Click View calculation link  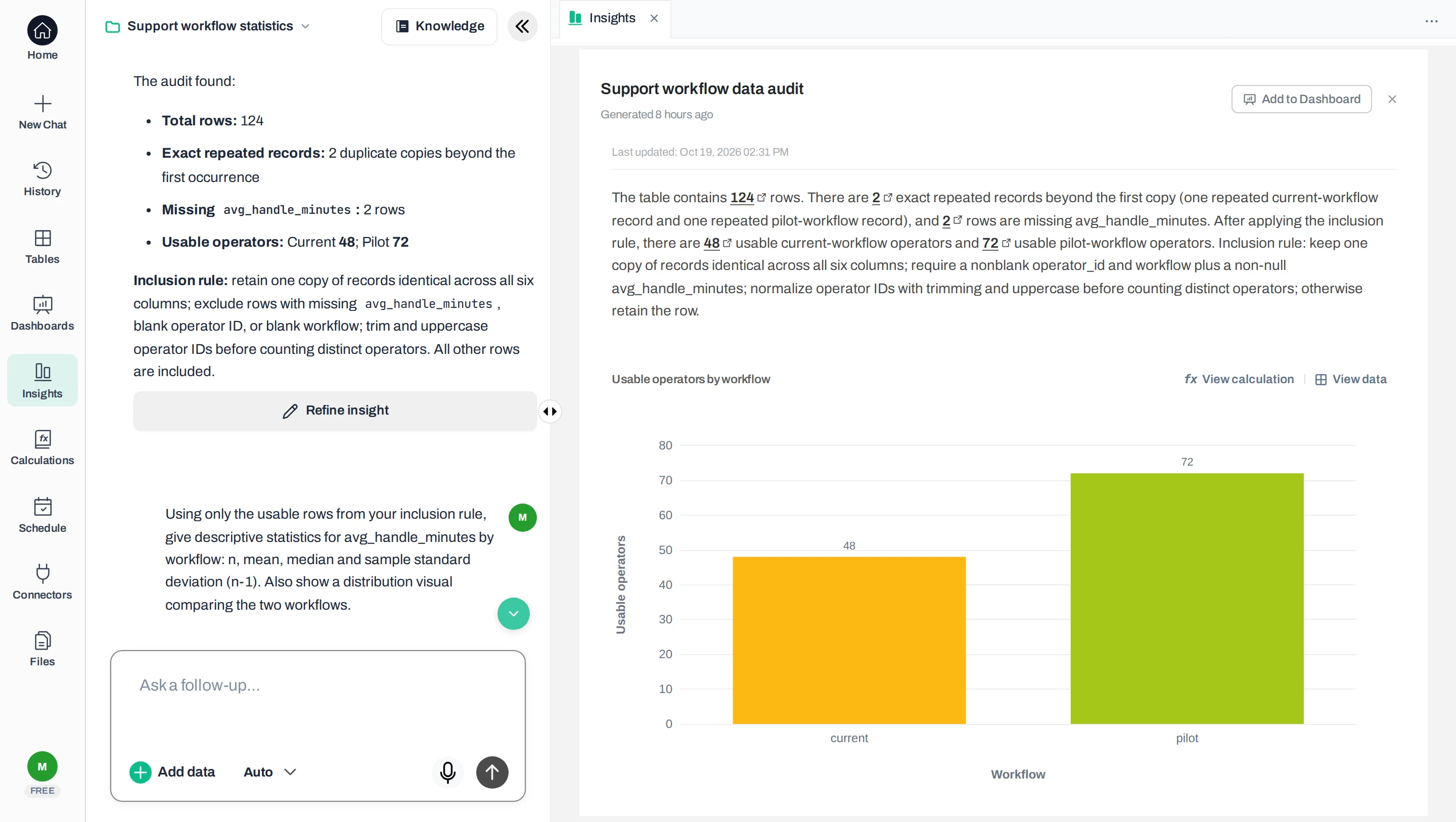click(1239, 379)
